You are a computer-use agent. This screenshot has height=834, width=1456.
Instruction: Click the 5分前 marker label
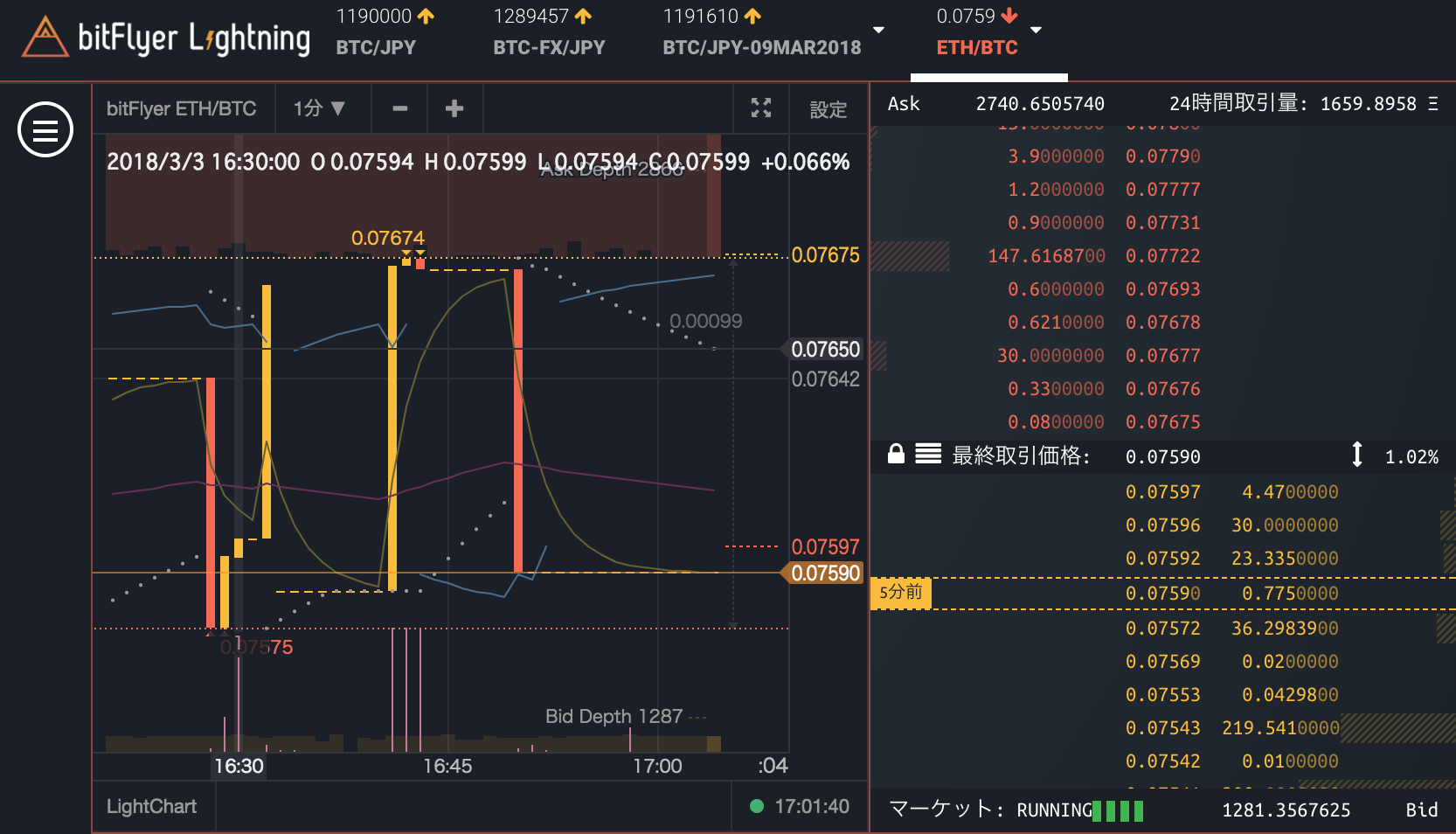point(901,593)
